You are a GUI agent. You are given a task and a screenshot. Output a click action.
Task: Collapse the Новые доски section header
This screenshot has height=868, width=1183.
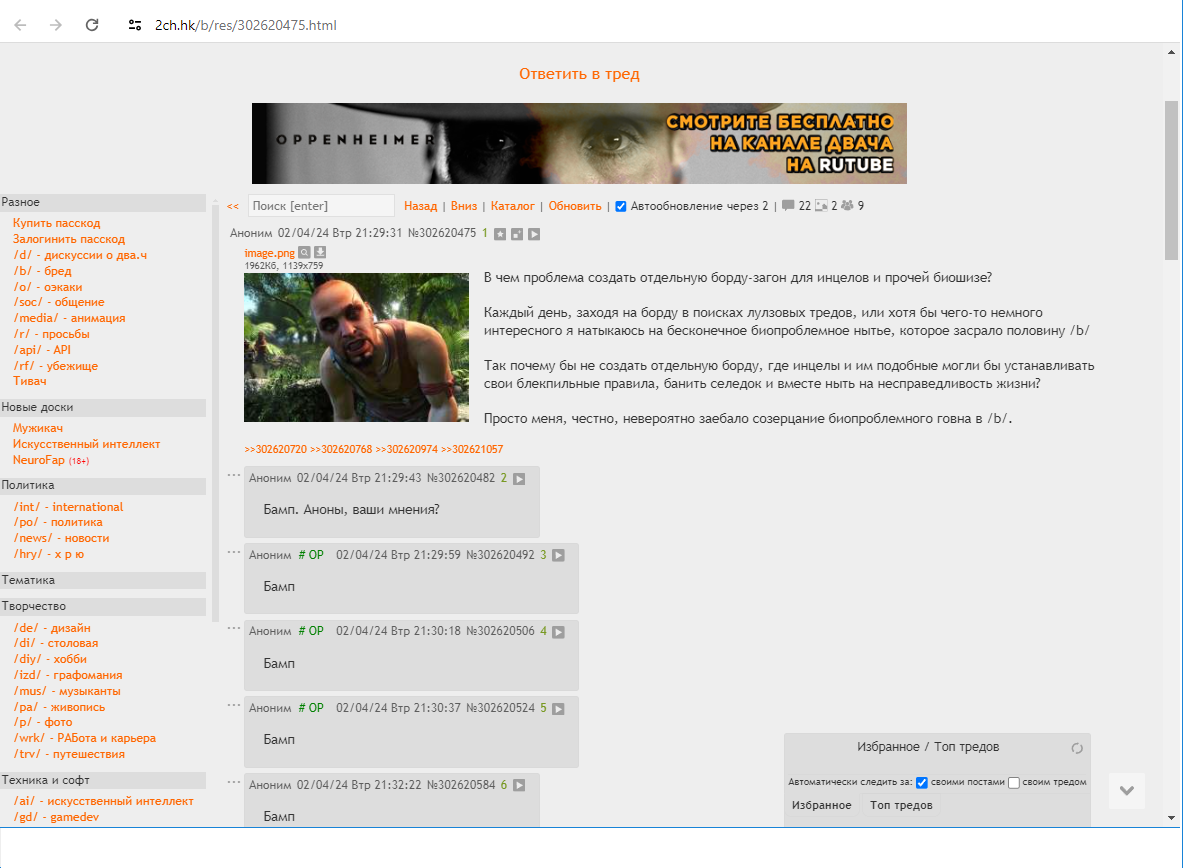[x=103, y=408]
